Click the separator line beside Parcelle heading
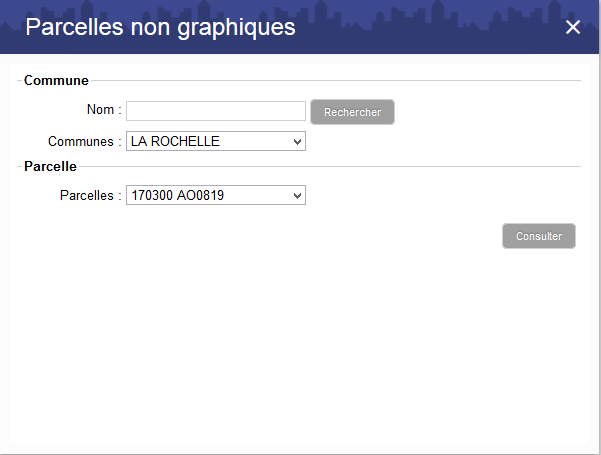Image resolution: width=601 pixels, height=455 pixels. click(330, 167)
